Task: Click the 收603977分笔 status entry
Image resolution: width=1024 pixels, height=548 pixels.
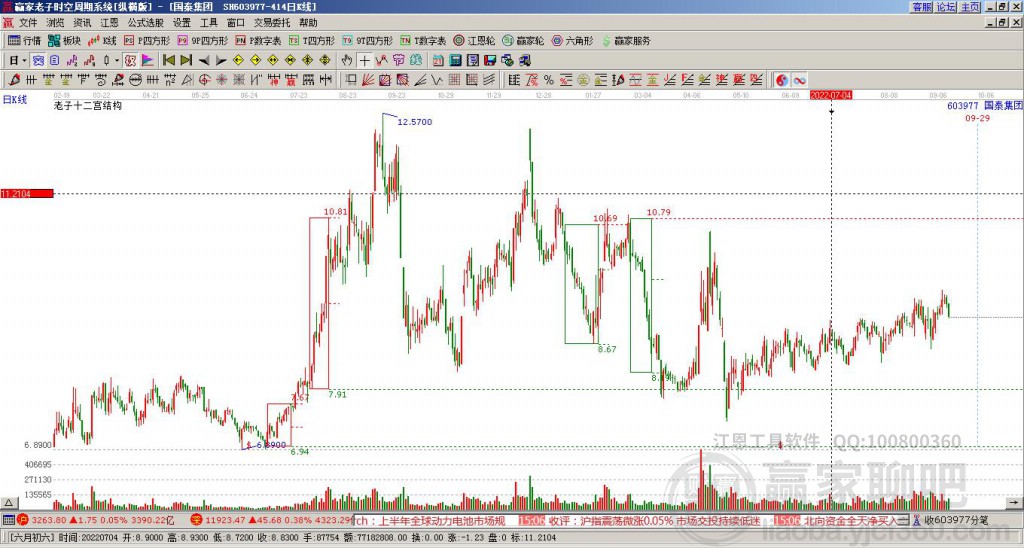Action: point(950,520)
